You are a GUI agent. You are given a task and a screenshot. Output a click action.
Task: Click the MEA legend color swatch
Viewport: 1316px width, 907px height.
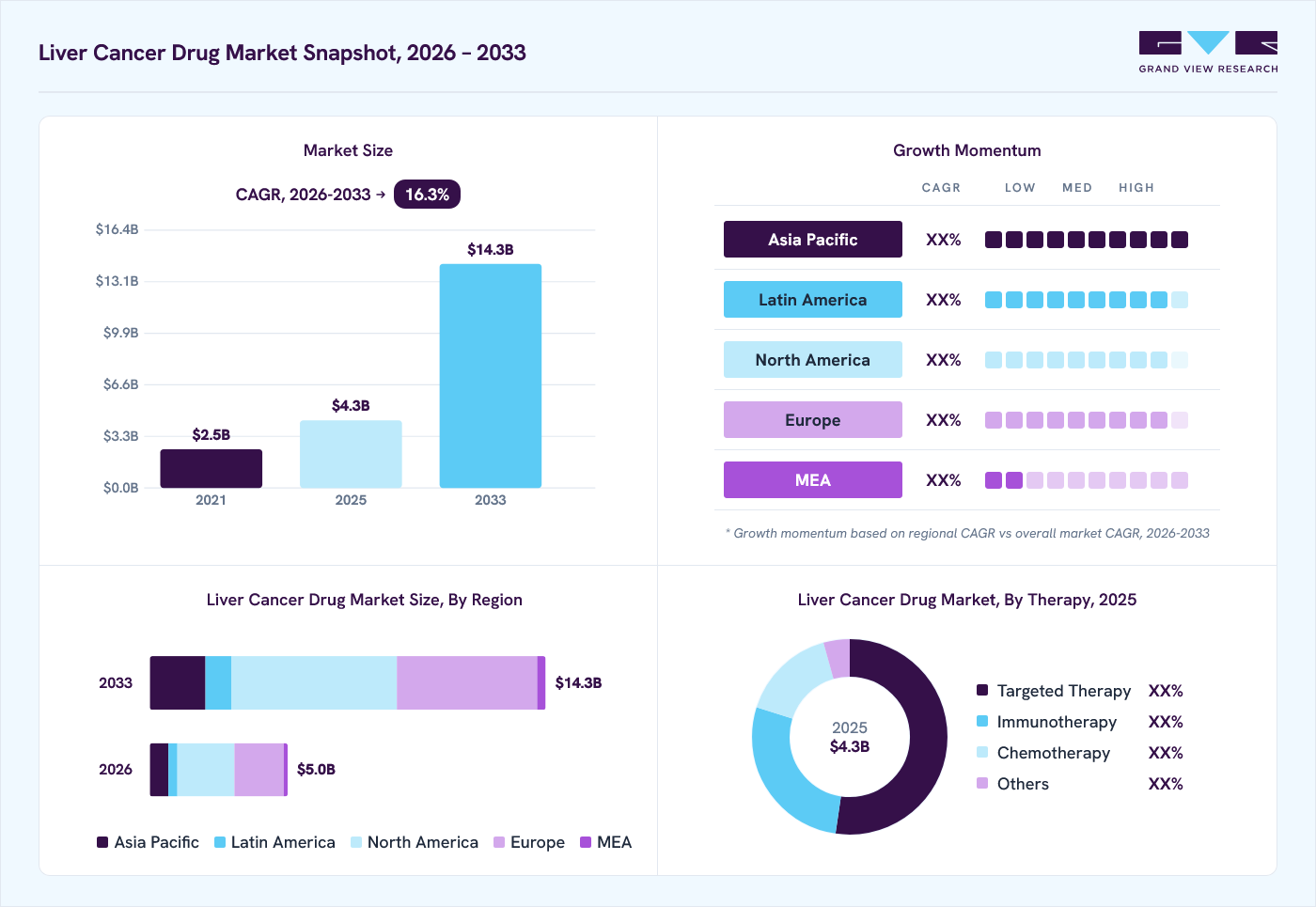586,842
